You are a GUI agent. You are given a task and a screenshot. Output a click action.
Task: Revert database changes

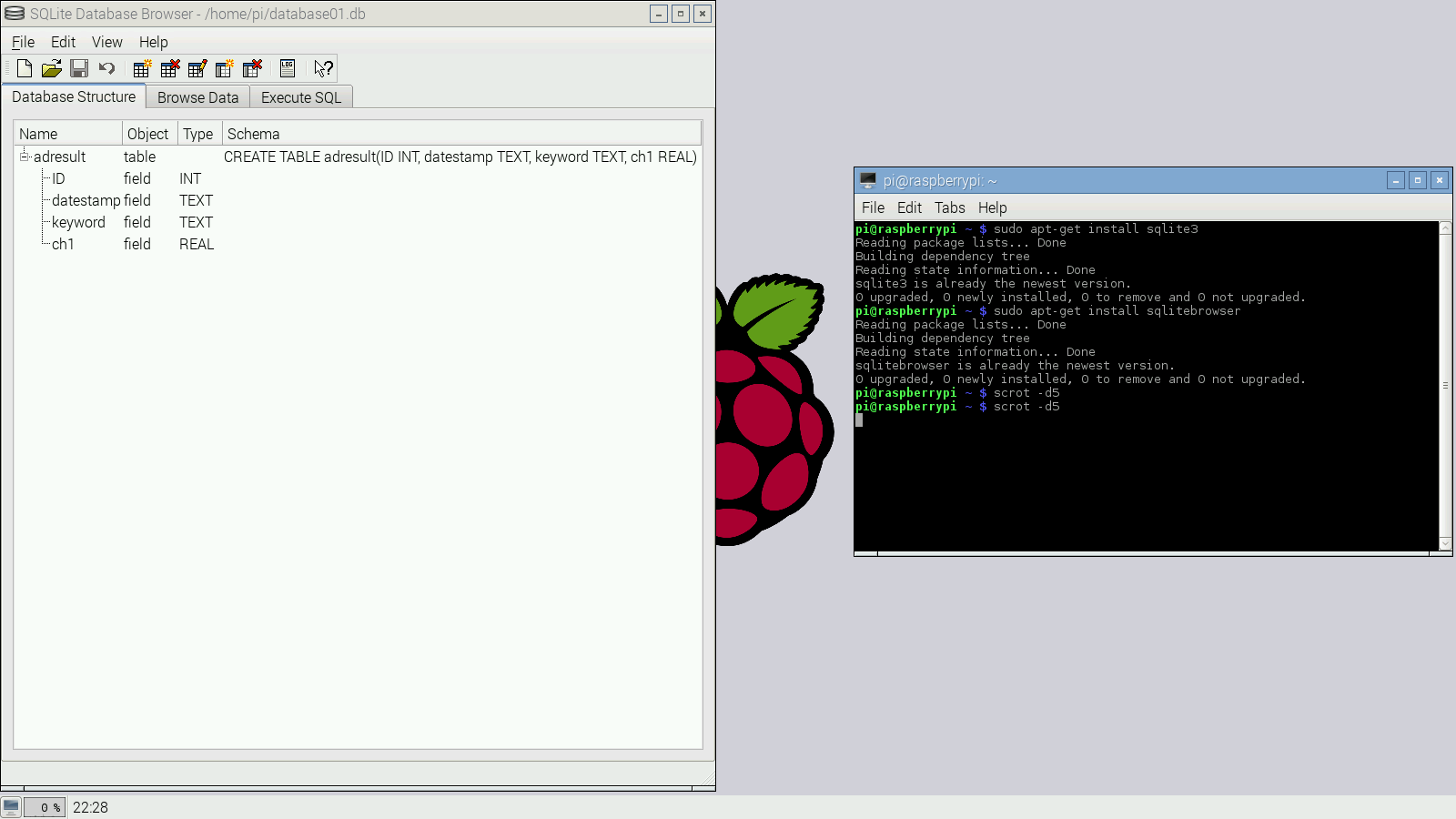click(106, 68)
